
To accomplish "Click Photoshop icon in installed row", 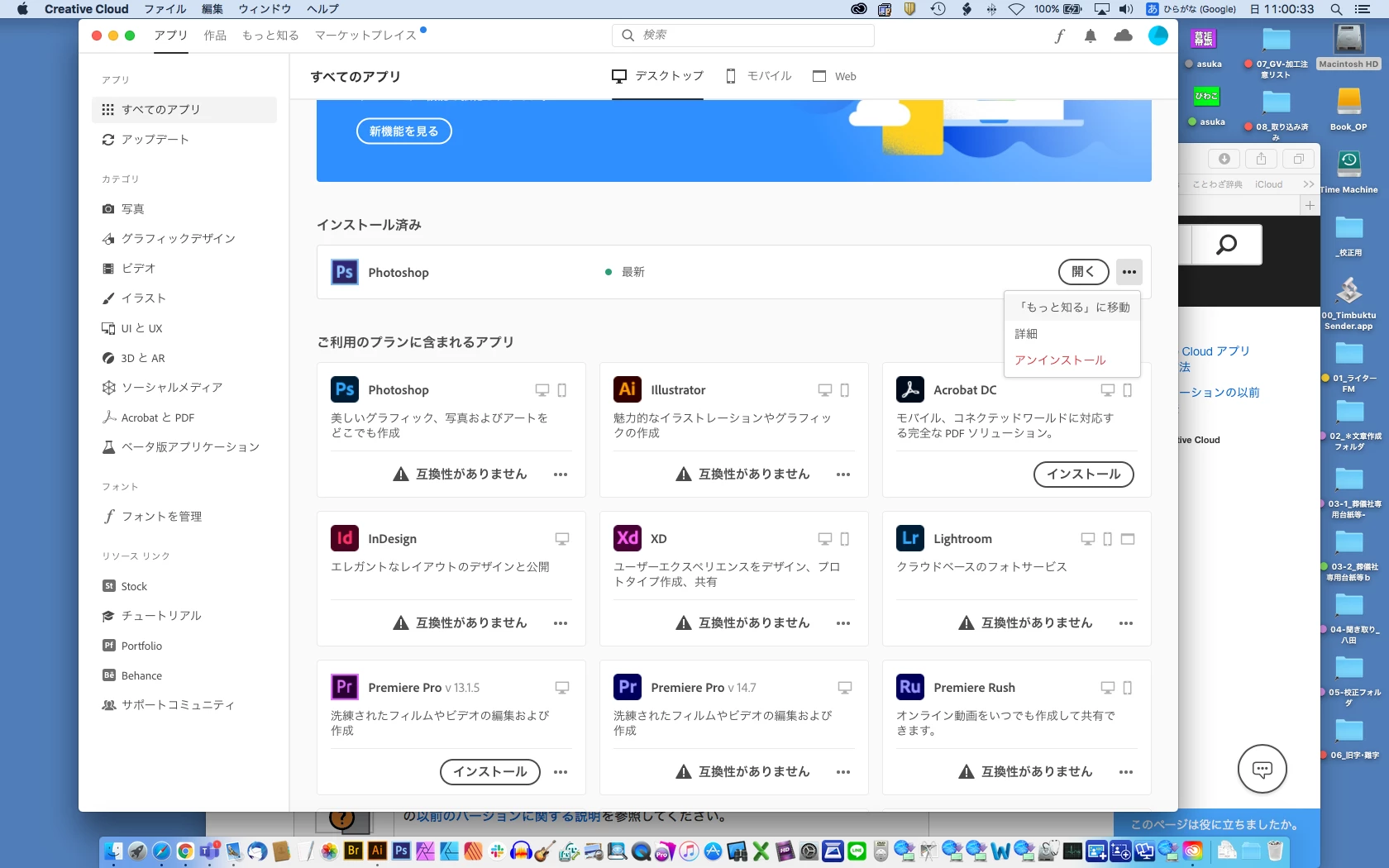I will 345,272.
